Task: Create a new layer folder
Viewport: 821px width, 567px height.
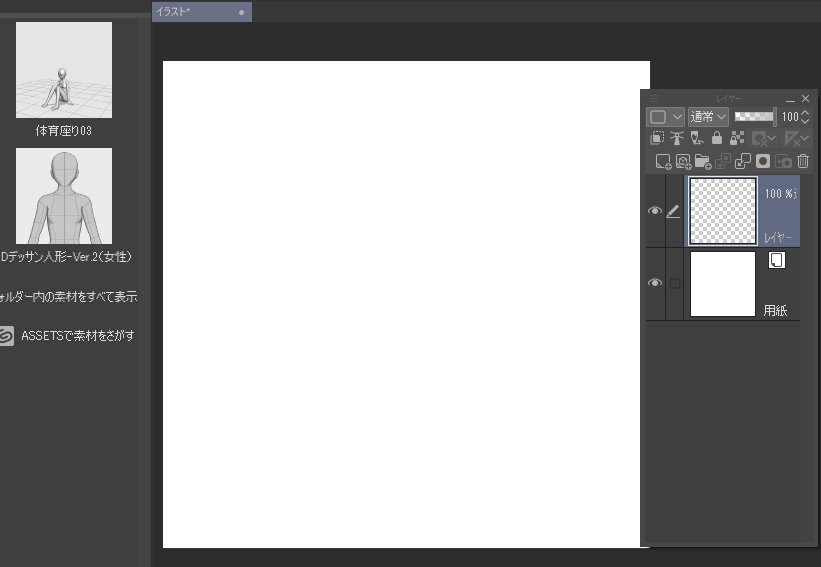Action: (703, 161)
